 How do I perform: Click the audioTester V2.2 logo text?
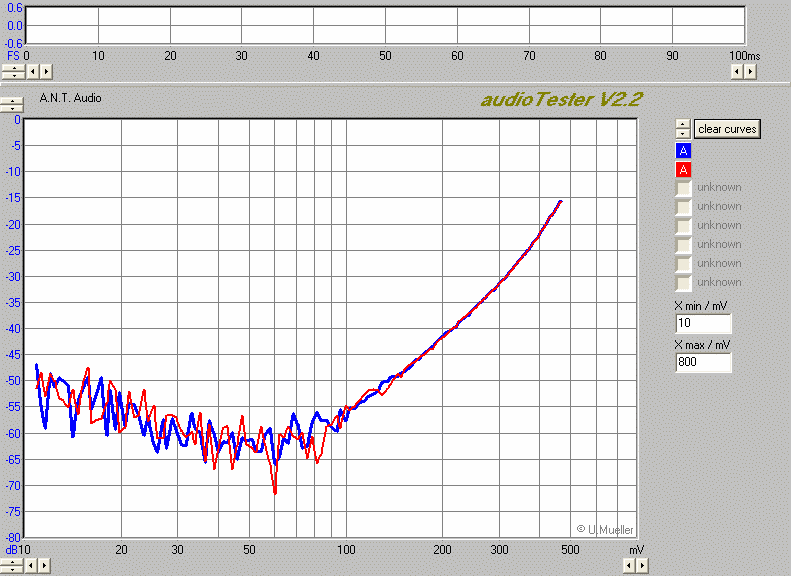(561, 99)
